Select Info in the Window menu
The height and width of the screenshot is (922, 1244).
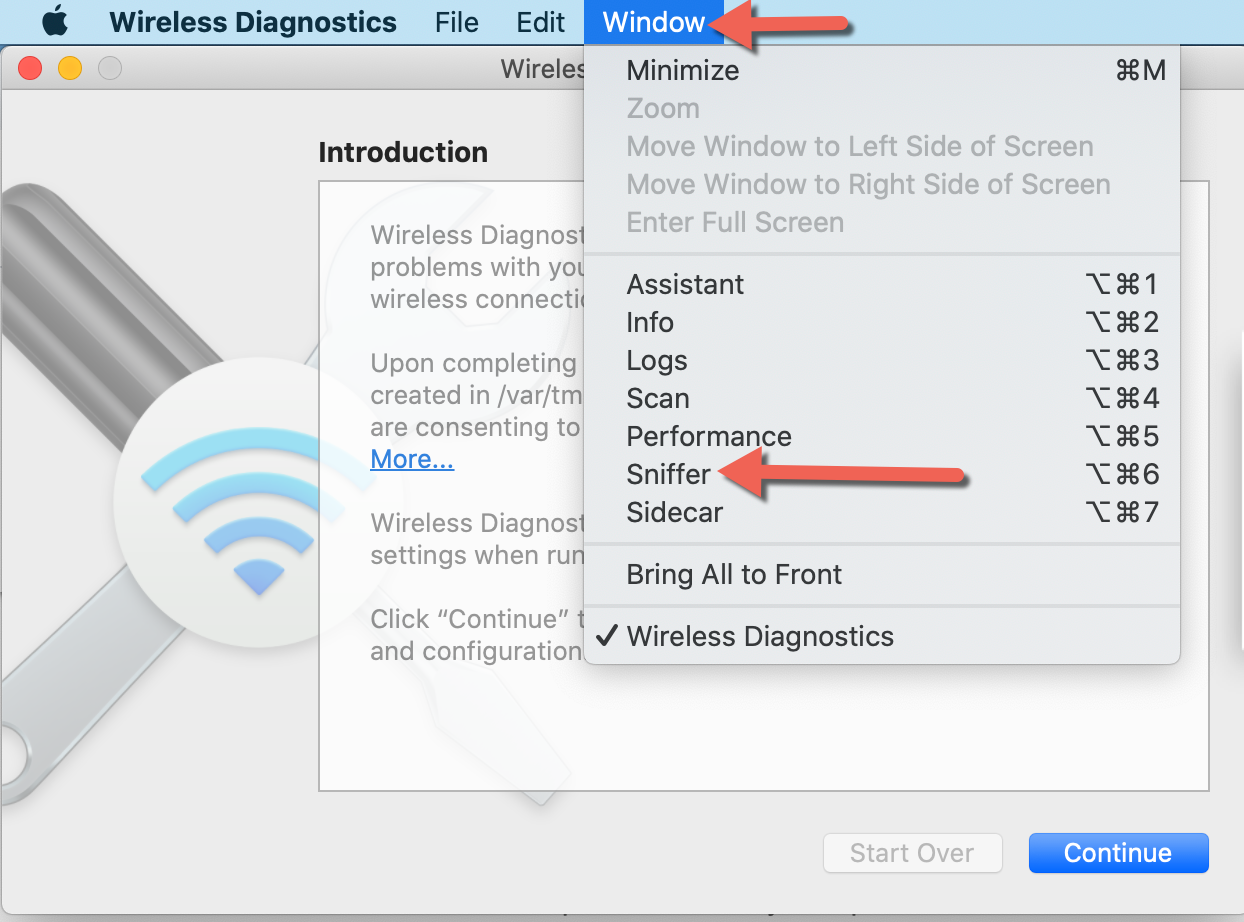coord(650,323)
